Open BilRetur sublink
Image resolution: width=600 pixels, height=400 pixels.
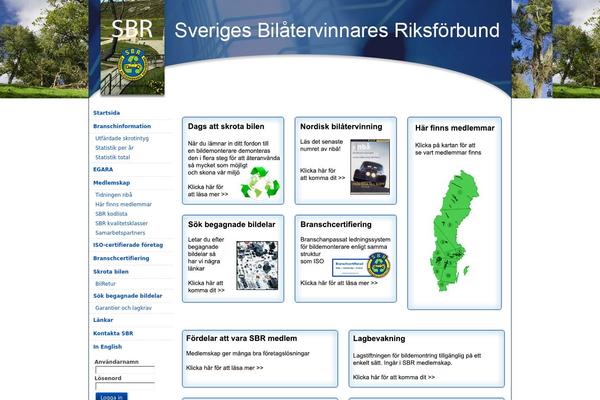coord(105,284)
